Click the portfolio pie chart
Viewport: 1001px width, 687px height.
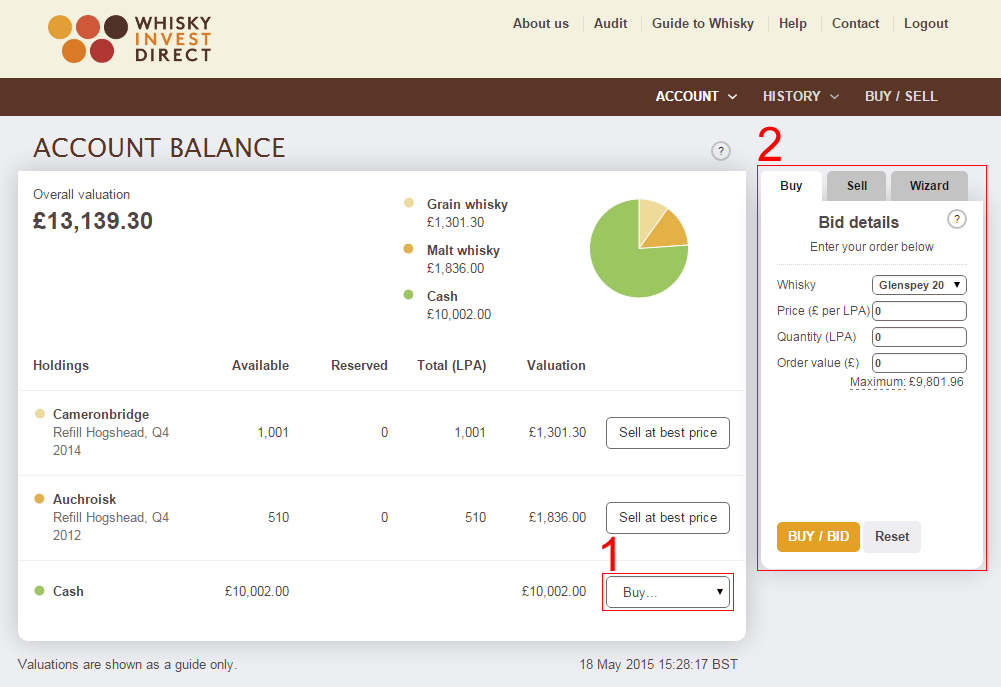pyautogui.click(x=639, y=248)
